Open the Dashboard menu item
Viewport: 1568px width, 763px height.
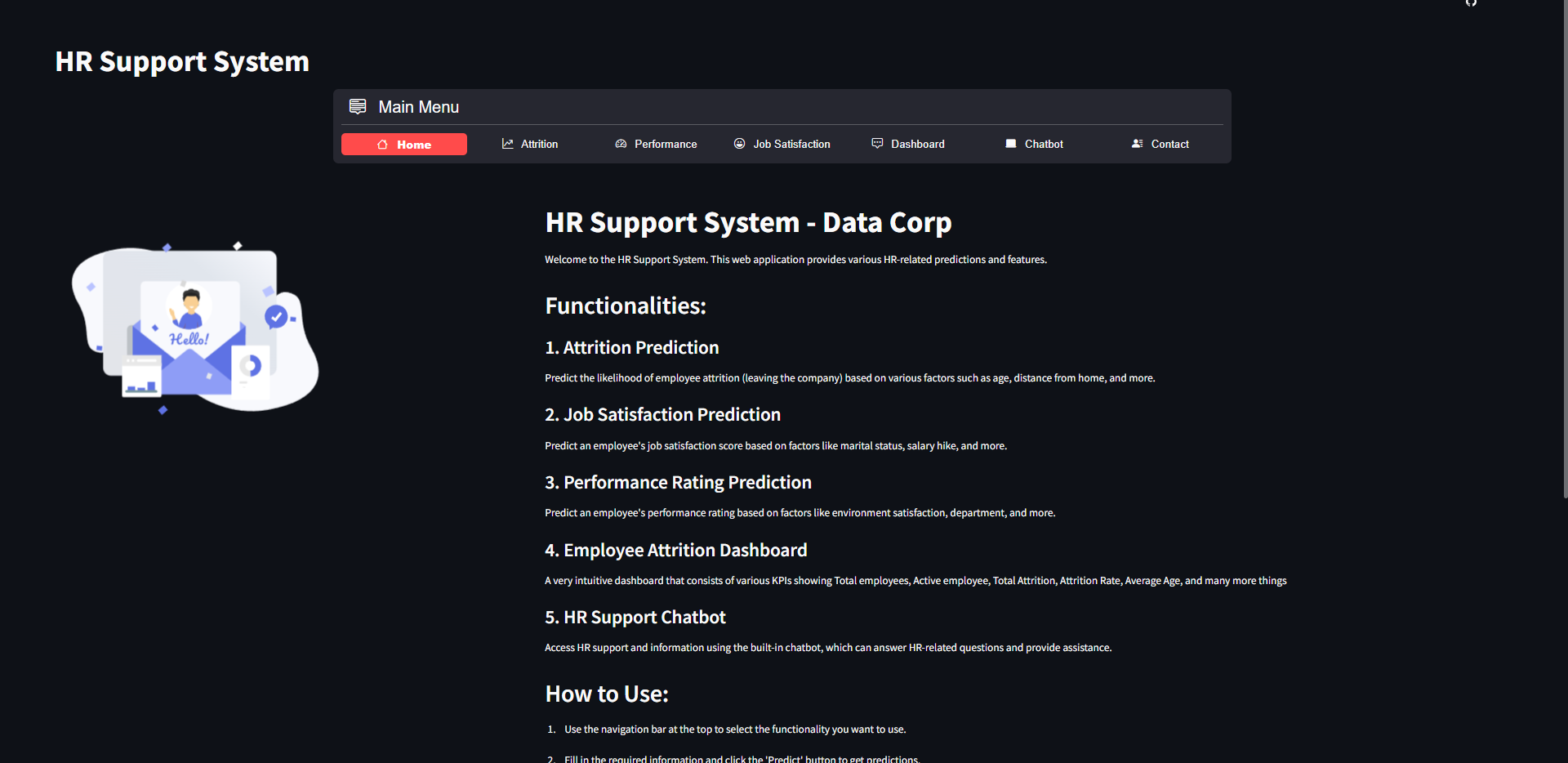[x=917, y=144]
